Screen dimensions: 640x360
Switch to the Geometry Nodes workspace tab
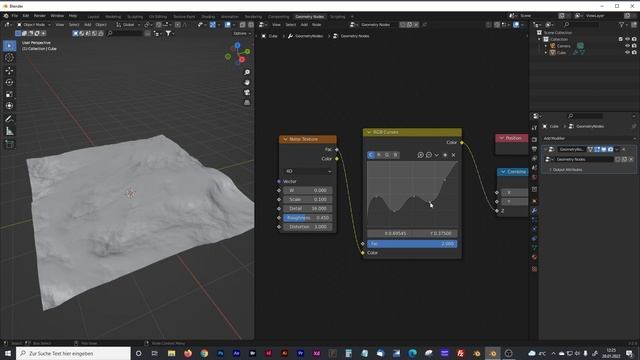tap(309, 17)
